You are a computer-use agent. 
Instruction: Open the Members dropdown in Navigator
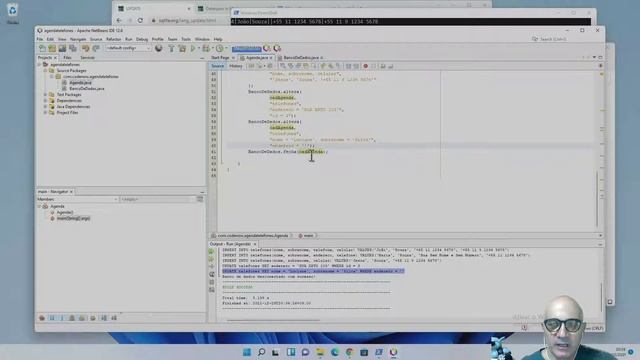[x=77, y=199]
